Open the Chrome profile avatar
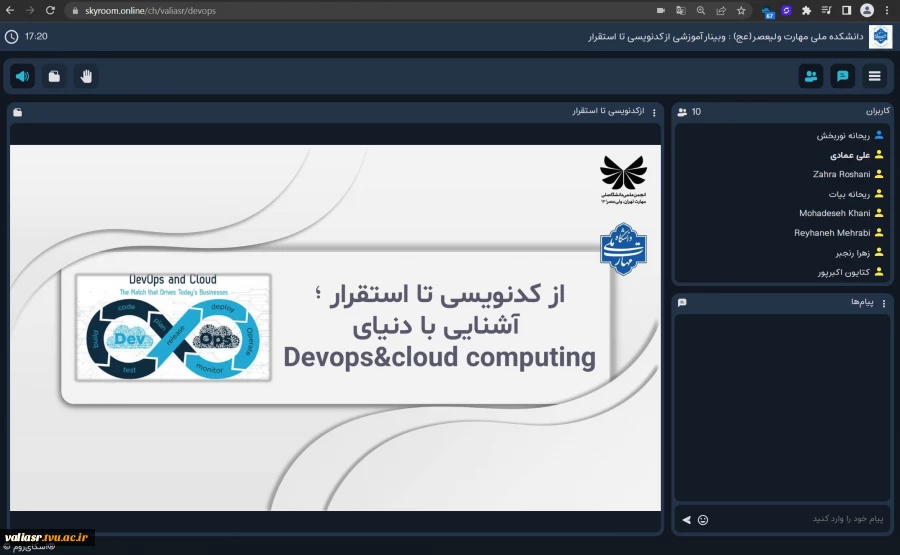Image resolution: width=900 pixels, height=555 pixels. [867, 10]
